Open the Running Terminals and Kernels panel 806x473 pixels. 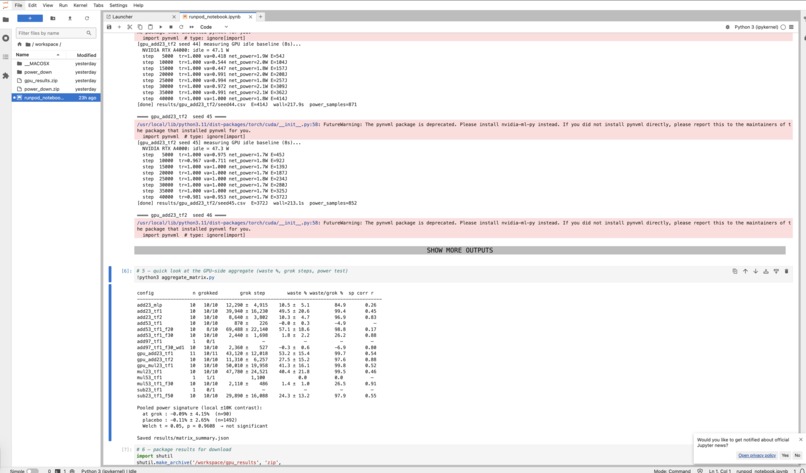6,38
